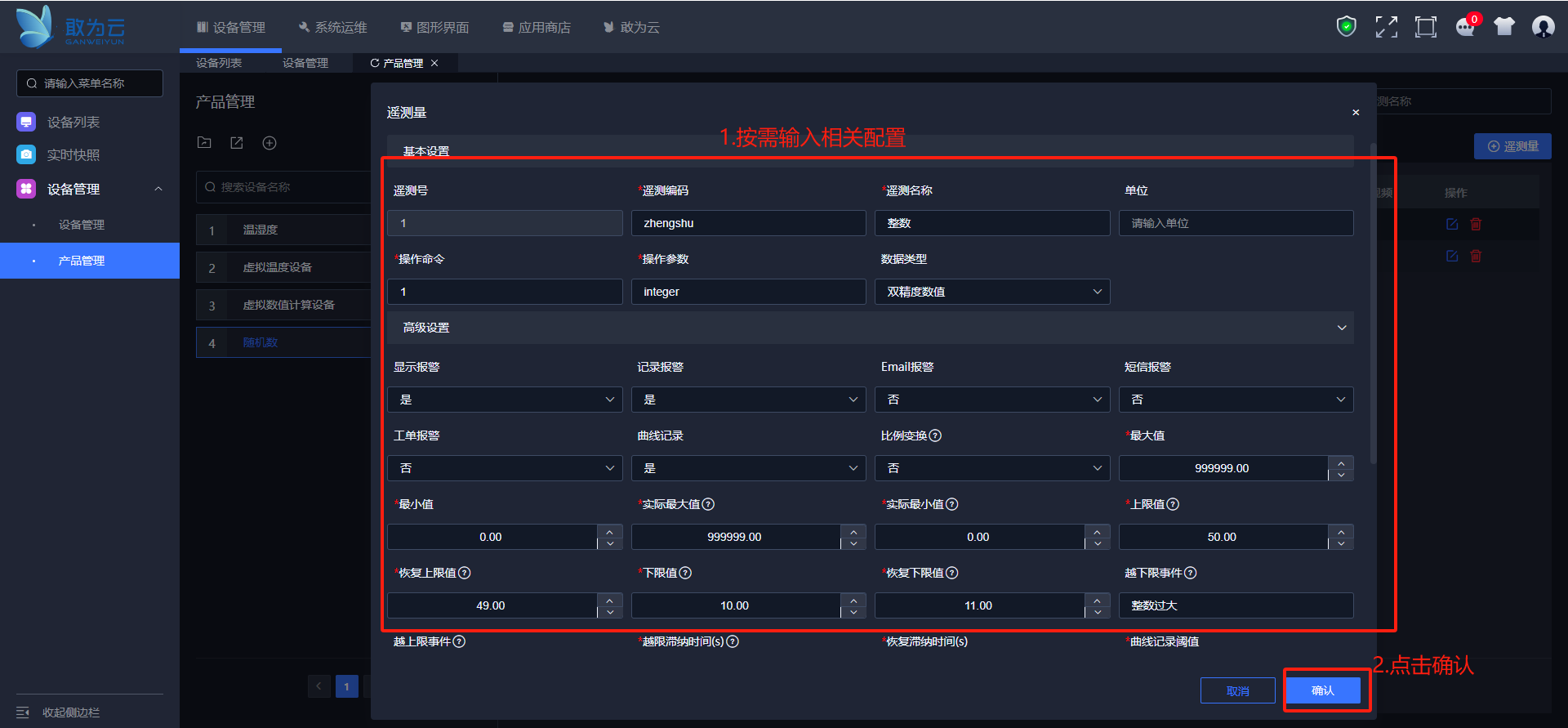
Task: Collapse the 设备管理 sidebar menu group
Action: click(158, 189)
